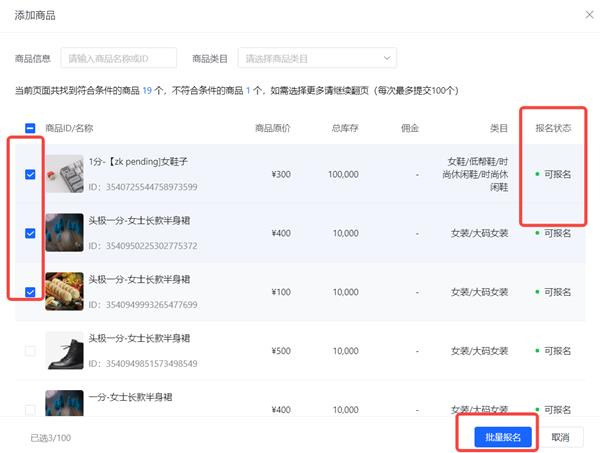
Task: Uncheck the checkbox for the ¥400 头极一分-女士长款半身裙 item
Action: pos(30,233)
